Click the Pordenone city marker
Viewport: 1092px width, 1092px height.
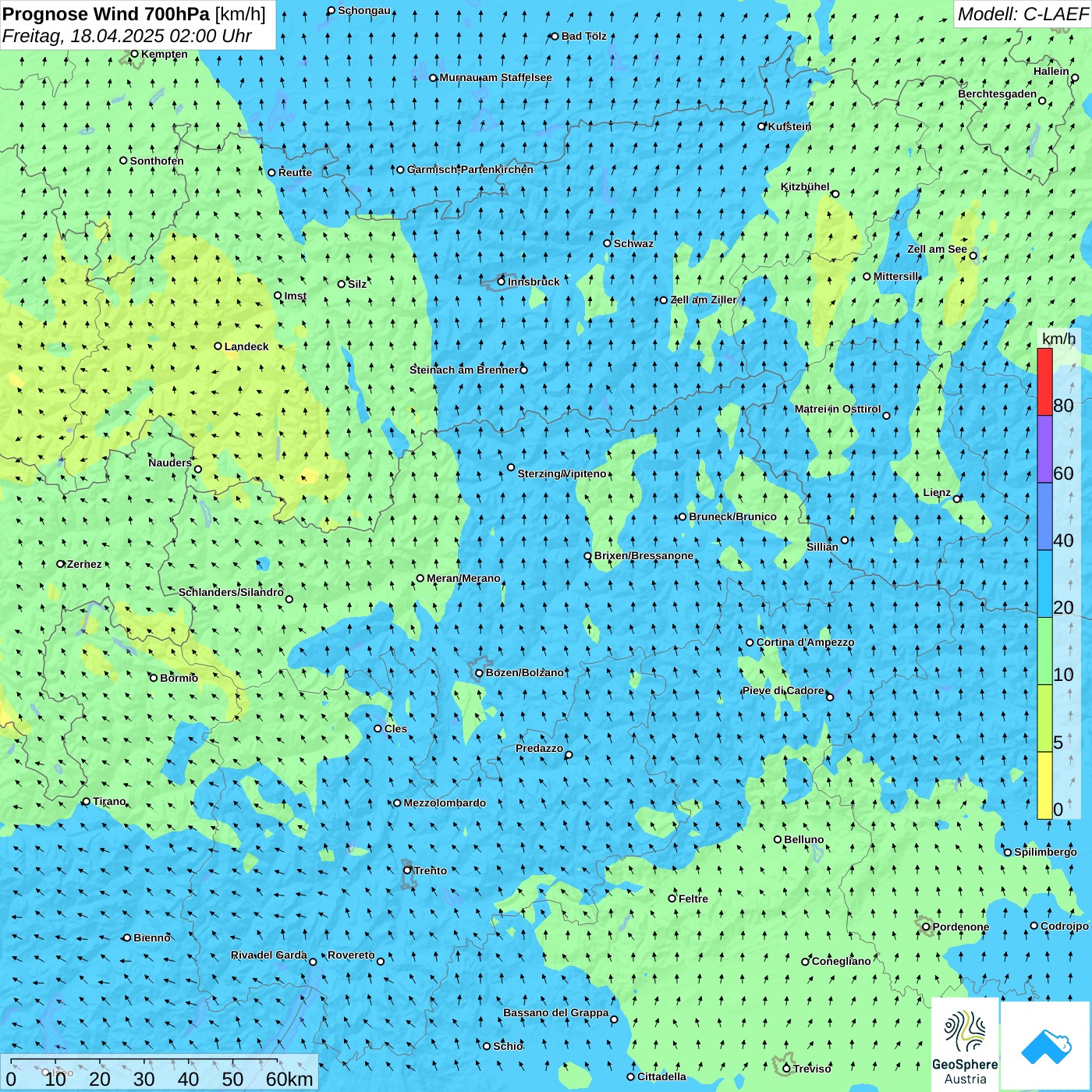[x=927, y=927]
